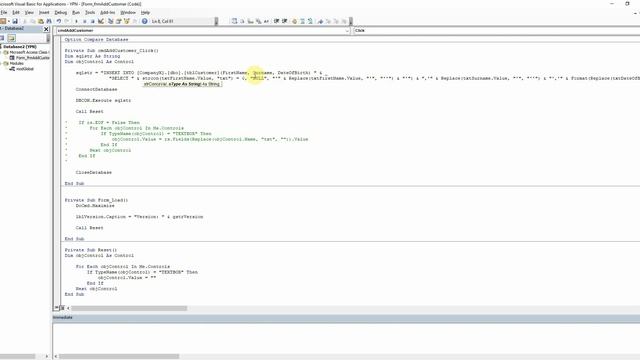The width and height of the screenshot is (640, 360).
Task: Open the Access view dropdown arrow
Action: point(9,21)
